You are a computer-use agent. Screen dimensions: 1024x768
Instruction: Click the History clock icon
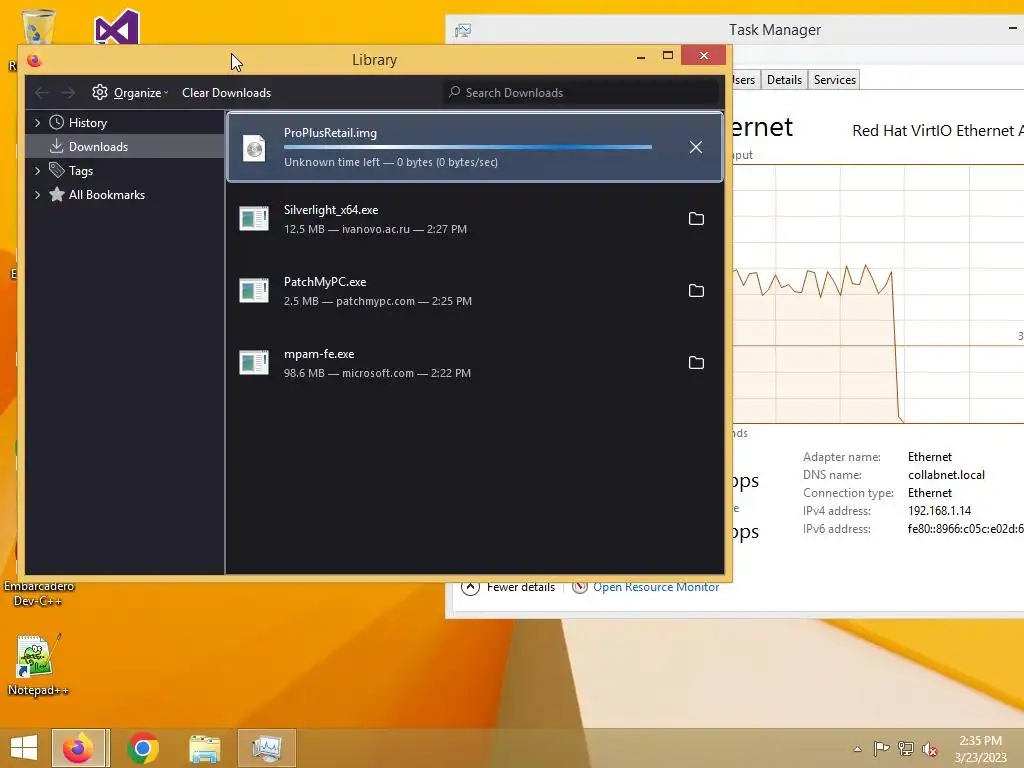coord(57,122)
